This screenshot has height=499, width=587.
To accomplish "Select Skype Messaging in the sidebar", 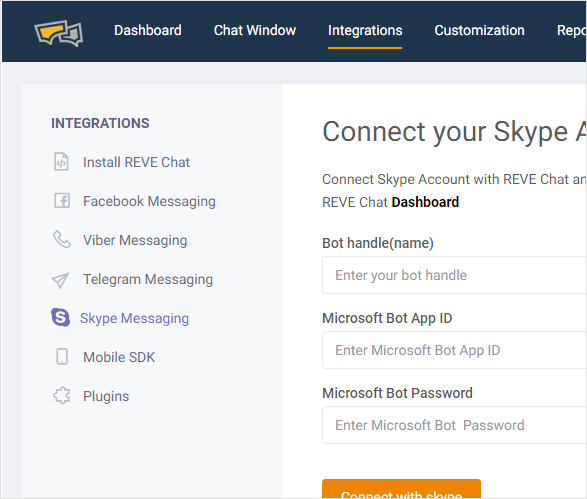I will point(134,318).
